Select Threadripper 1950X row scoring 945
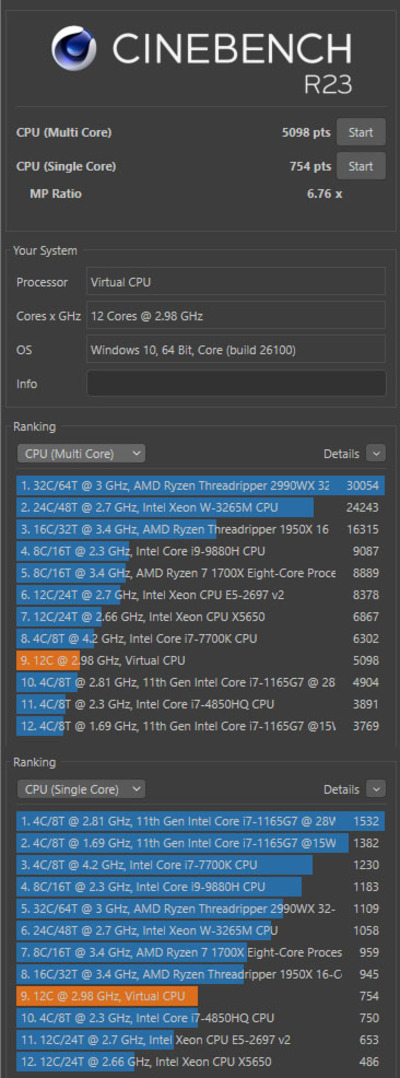 [x=200, y=974]
